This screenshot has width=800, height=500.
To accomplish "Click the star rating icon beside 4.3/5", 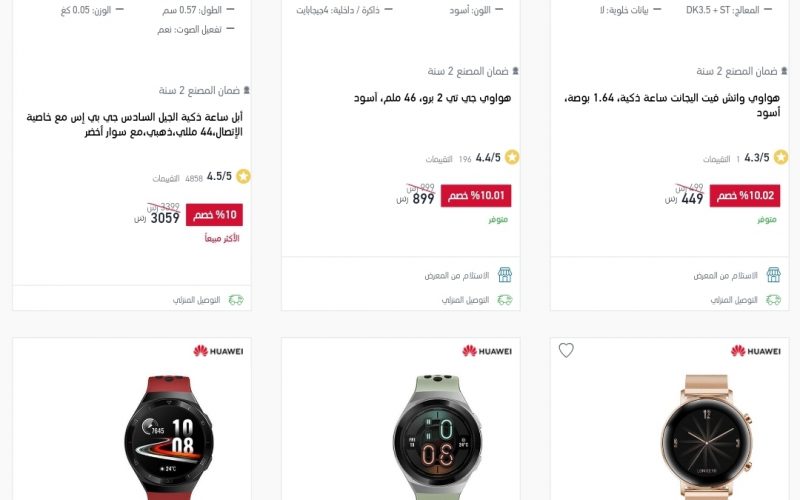I will tap(781, 157).
